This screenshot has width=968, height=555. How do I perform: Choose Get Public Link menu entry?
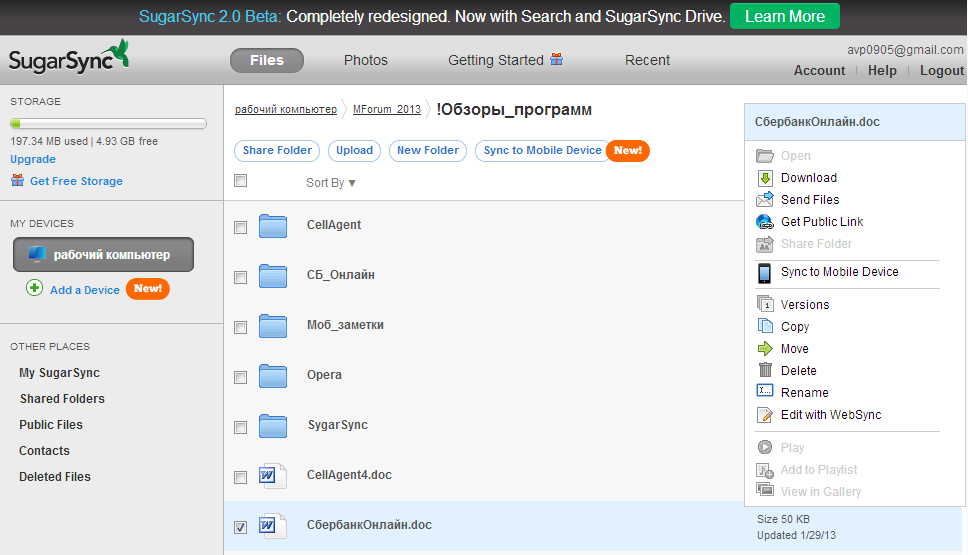coord(822,222)
